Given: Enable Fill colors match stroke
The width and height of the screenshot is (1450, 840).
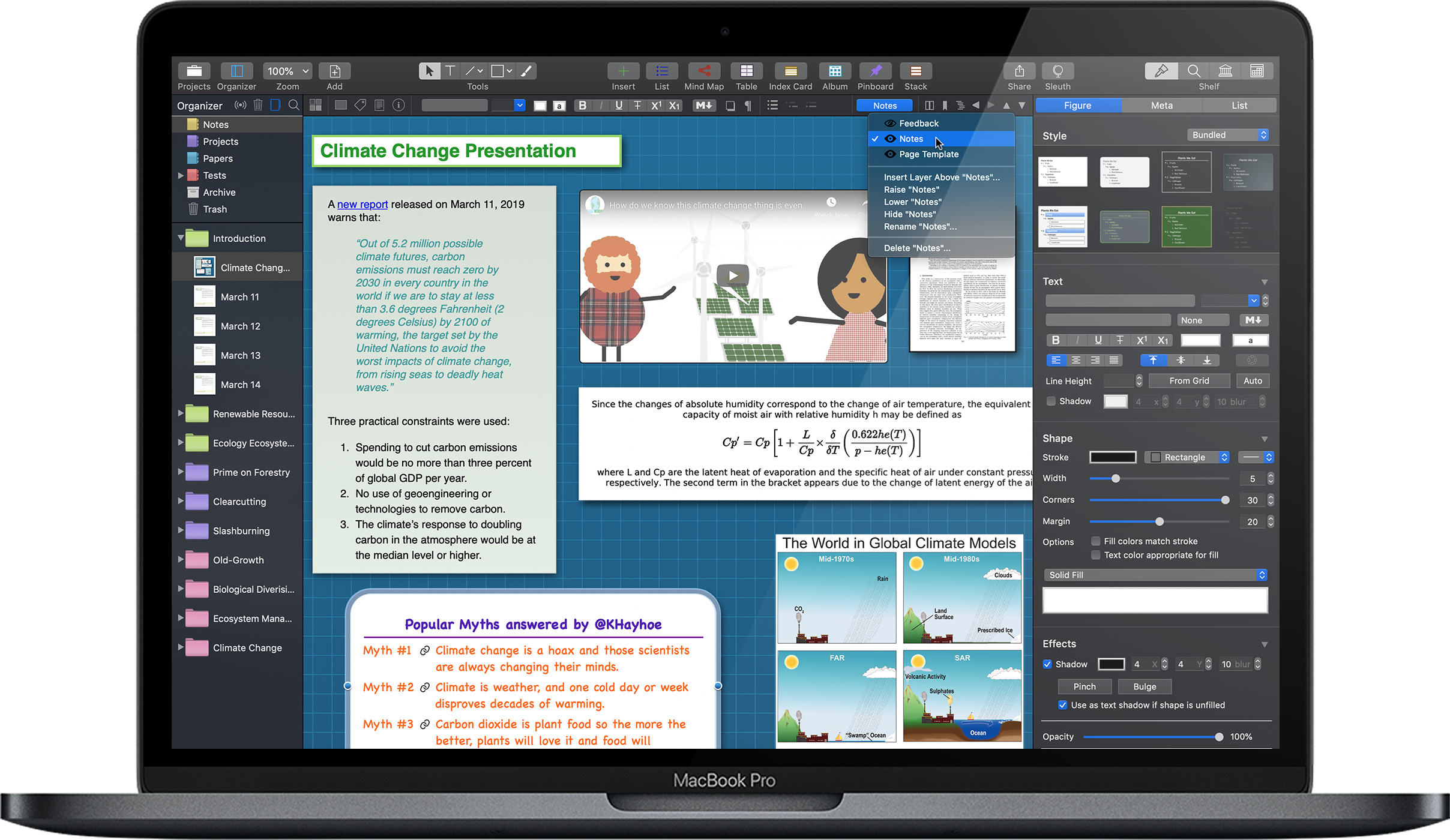Looking at the screenshot, I should pyautogui.click(x=1096, y=541).
